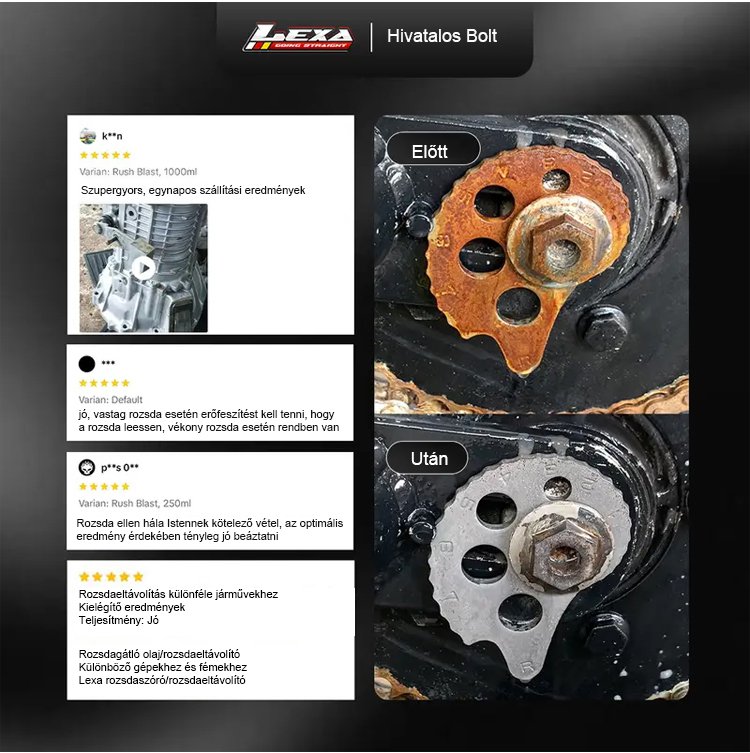Click the username p**s 0**

120,467
